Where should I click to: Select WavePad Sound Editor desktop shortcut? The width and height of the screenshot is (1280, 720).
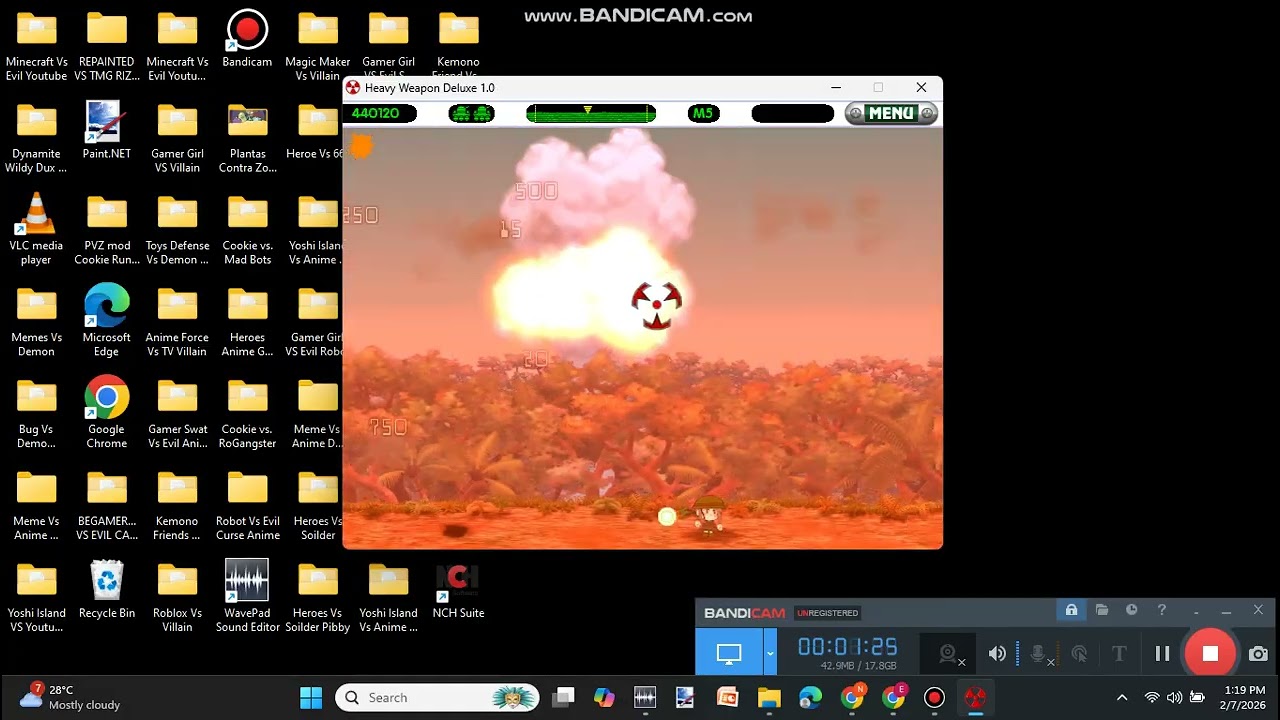pos(247,597)
